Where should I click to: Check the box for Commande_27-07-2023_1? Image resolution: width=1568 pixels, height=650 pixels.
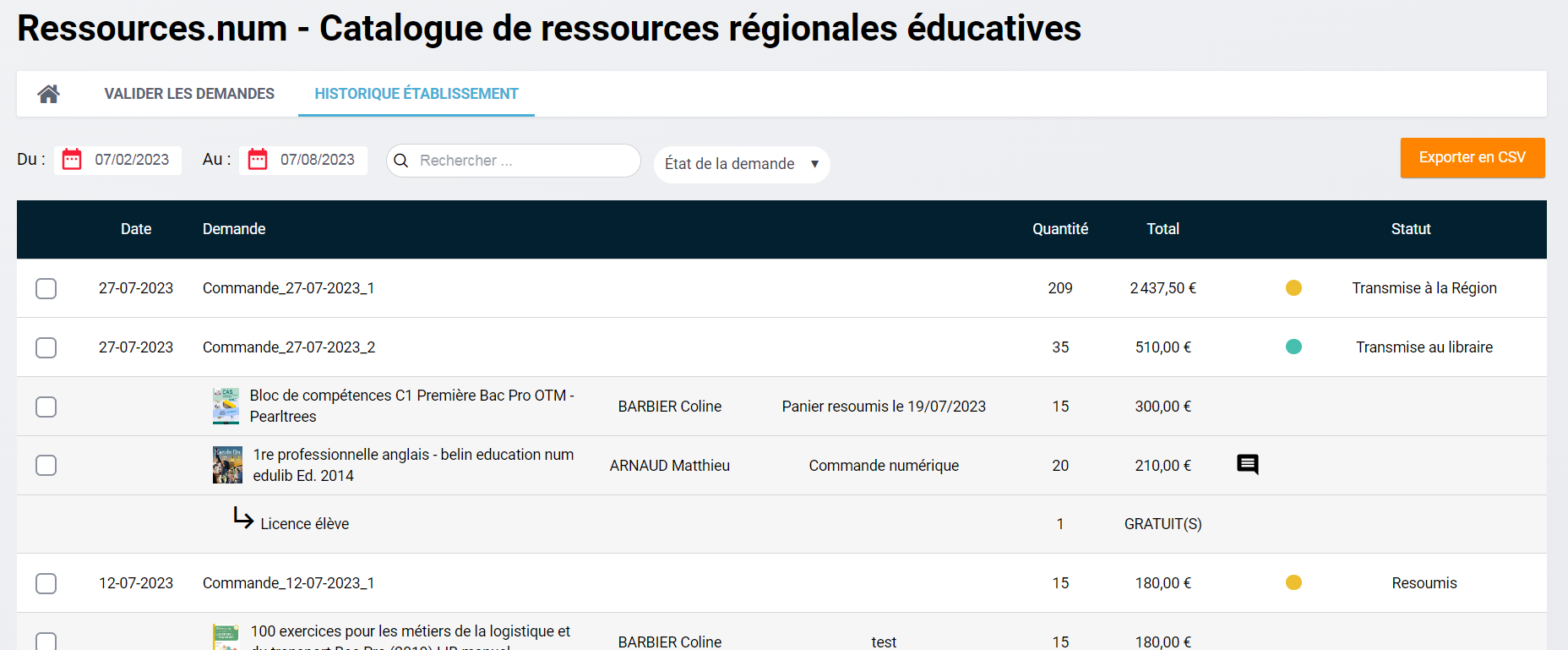46,288
